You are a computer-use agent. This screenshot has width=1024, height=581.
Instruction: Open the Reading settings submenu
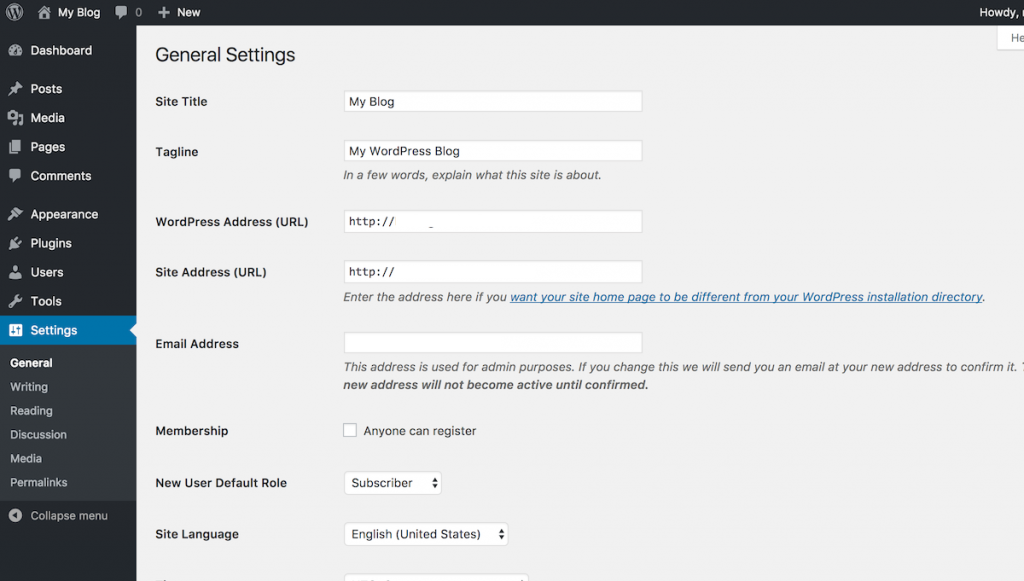click(x=31, y=411)
